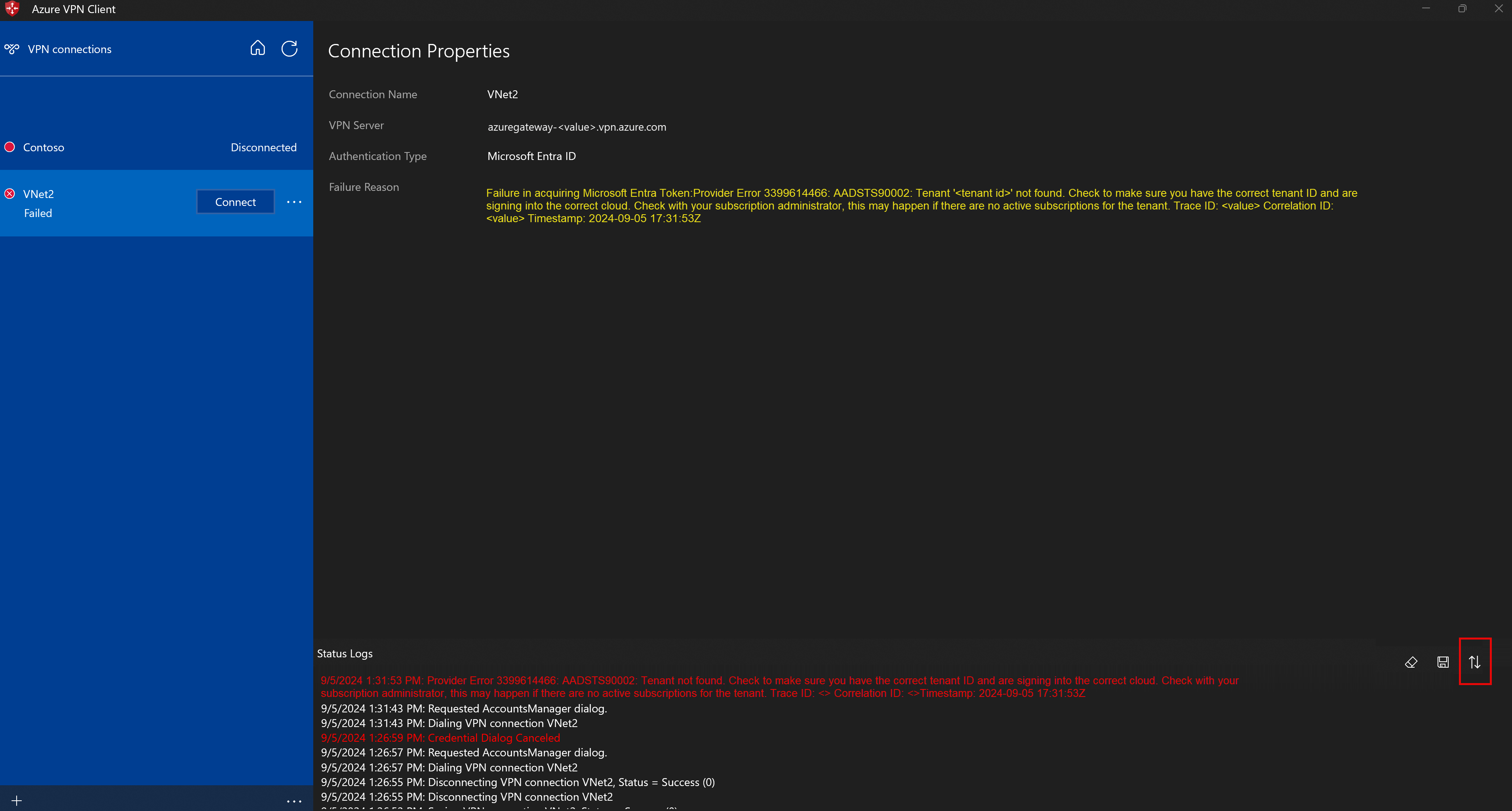Click the Credential Dialog Canceled log entry

(440, 738)
